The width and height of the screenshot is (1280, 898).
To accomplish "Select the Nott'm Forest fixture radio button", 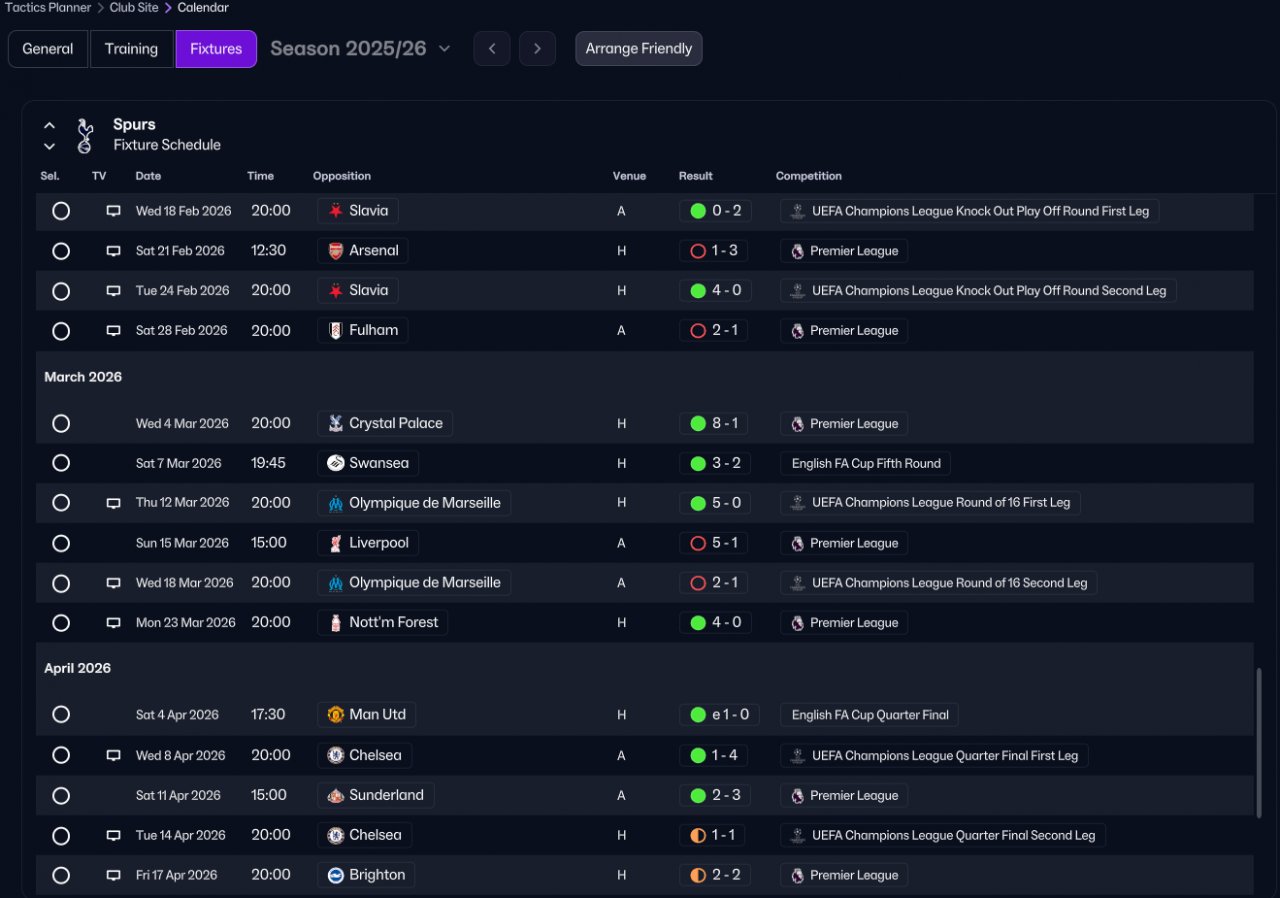I will [61, 623].
